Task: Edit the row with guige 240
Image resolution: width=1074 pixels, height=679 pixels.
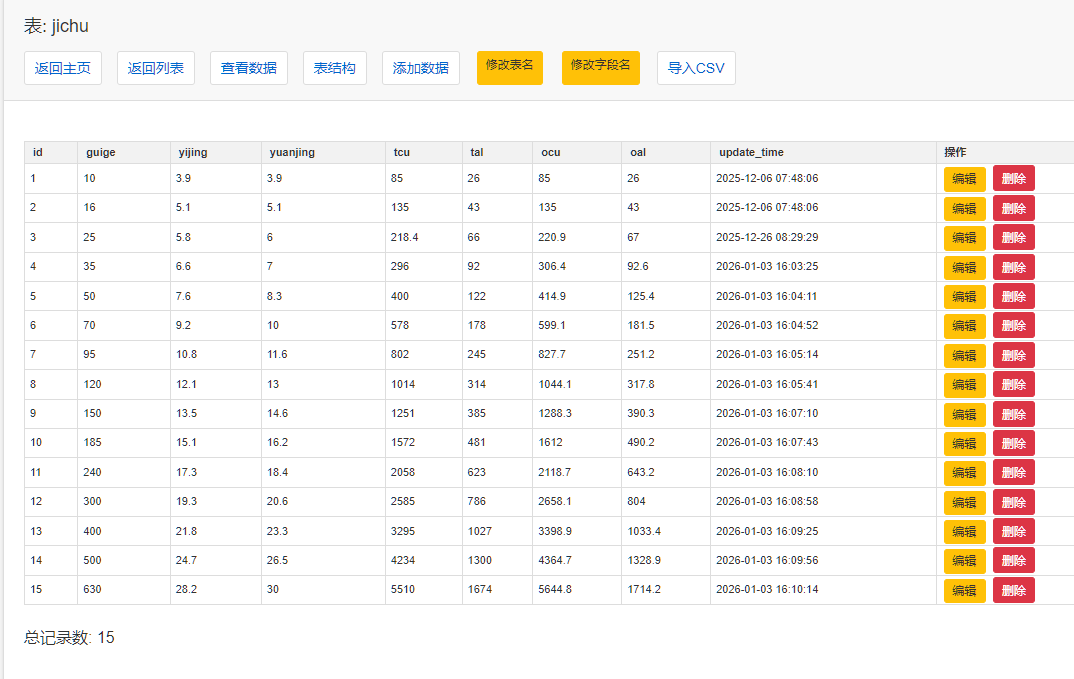Action: [x=964, y=473]
